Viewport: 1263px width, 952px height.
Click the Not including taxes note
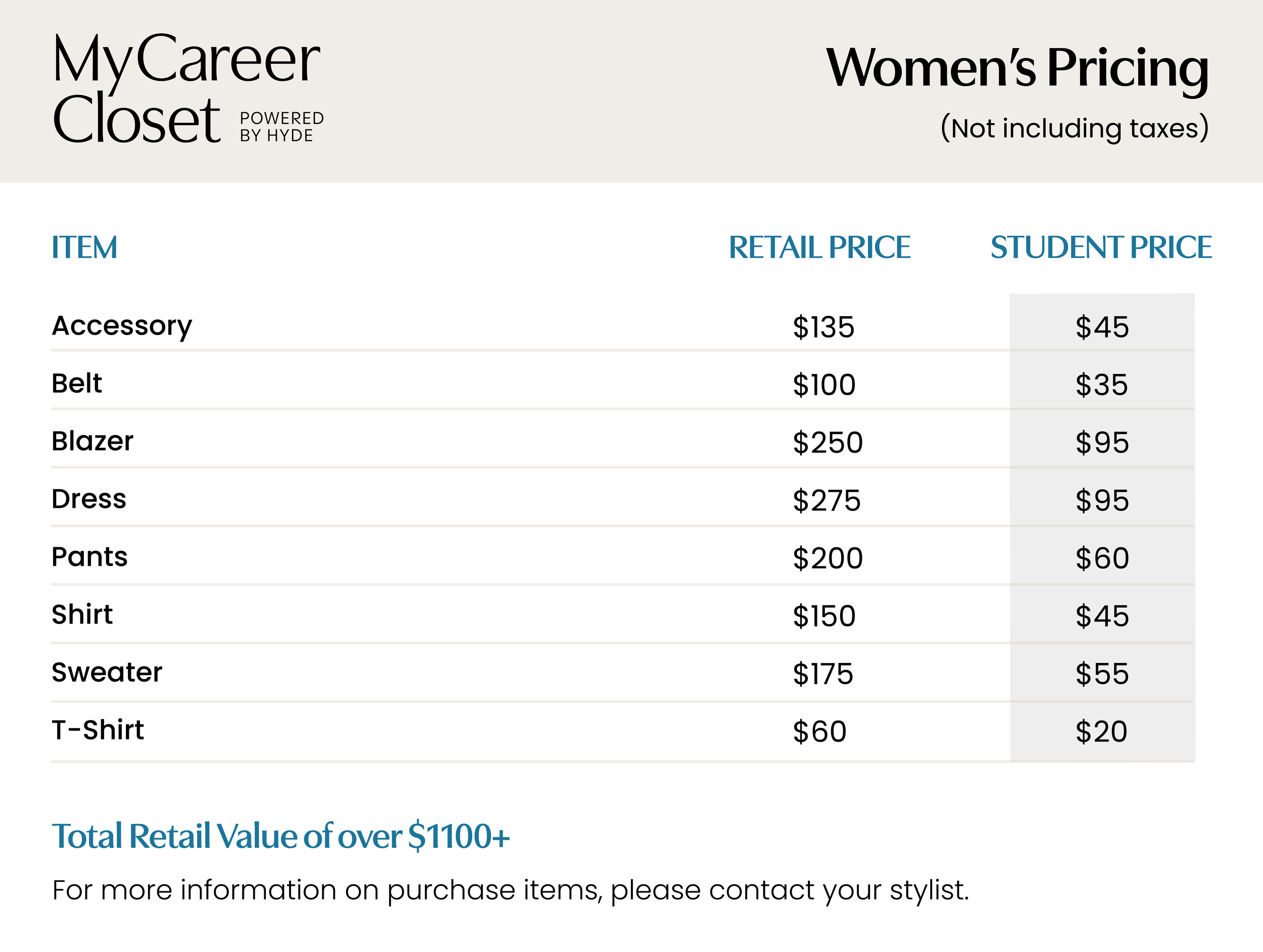coord(1074,128)
